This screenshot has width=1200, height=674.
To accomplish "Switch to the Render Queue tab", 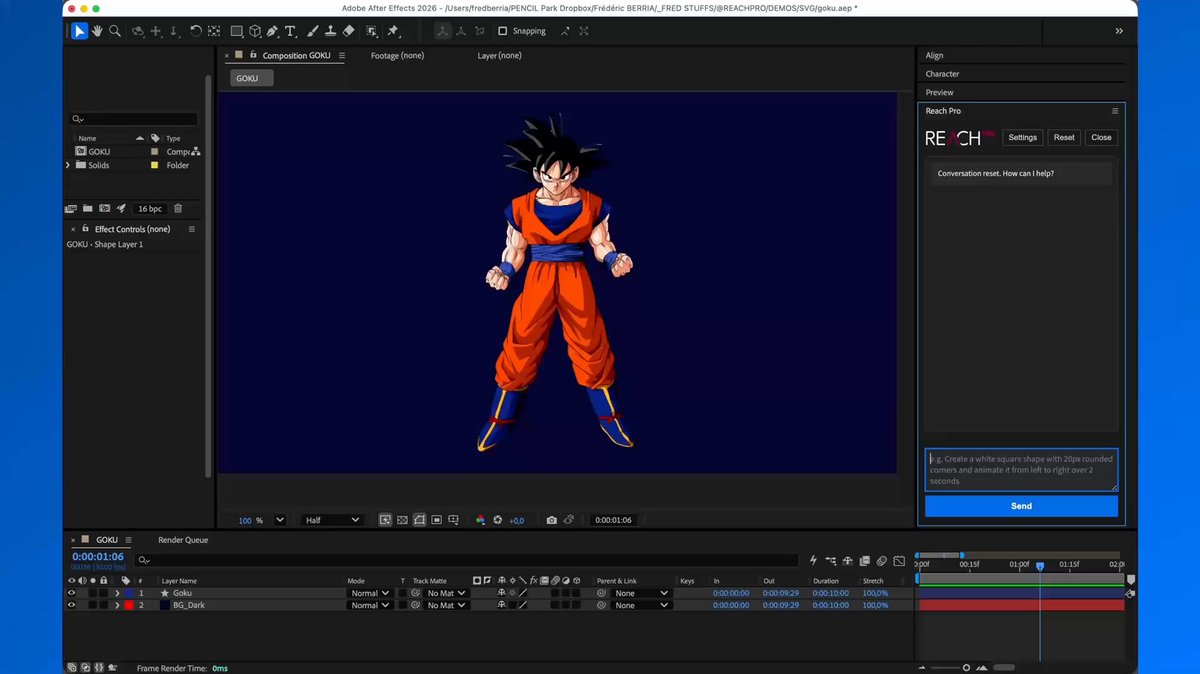I will click(183, 540).
